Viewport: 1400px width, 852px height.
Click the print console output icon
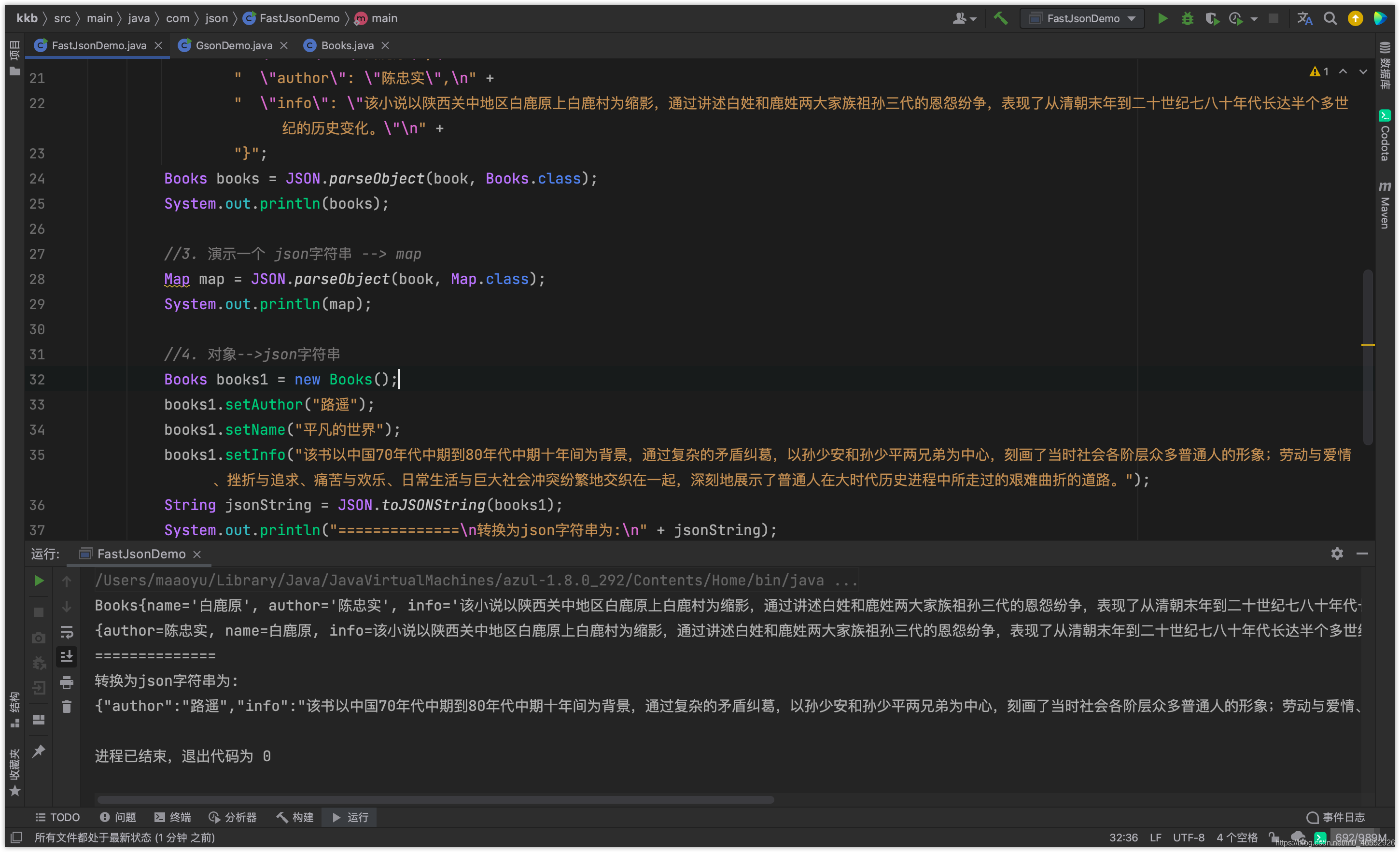pyautogui.click(x=67, y=682)
